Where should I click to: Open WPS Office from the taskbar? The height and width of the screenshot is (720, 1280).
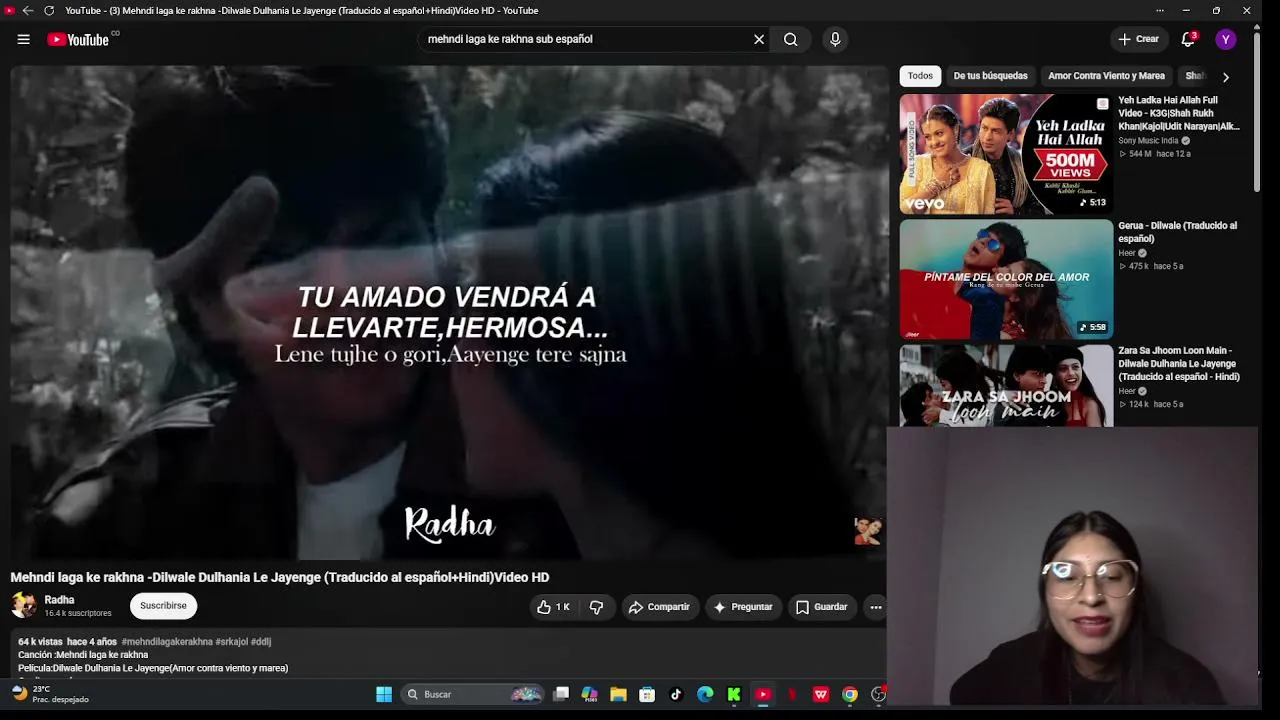pyautogui.click(x=821, y=694)
